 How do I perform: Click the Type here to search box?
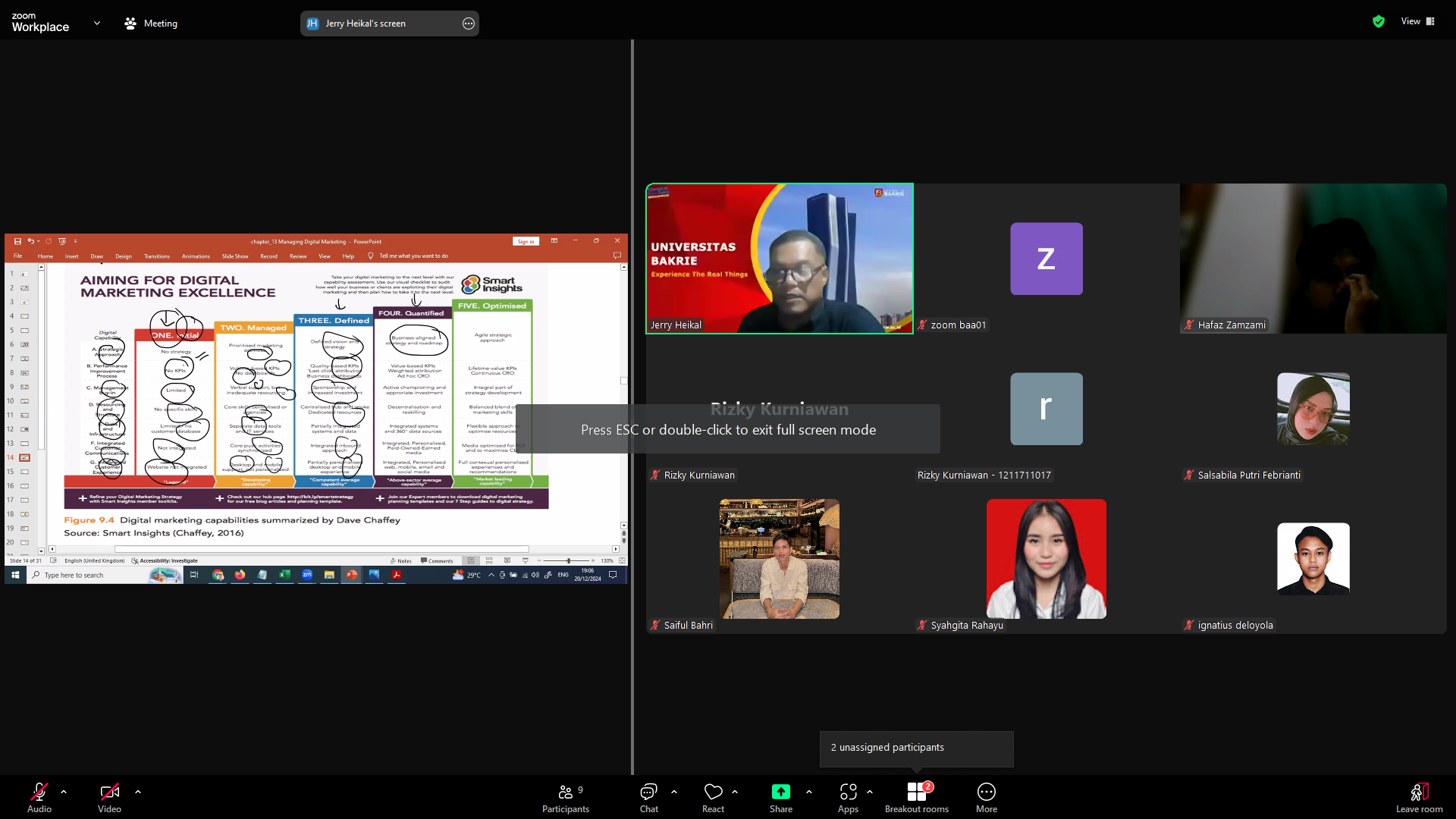(105, 575)
